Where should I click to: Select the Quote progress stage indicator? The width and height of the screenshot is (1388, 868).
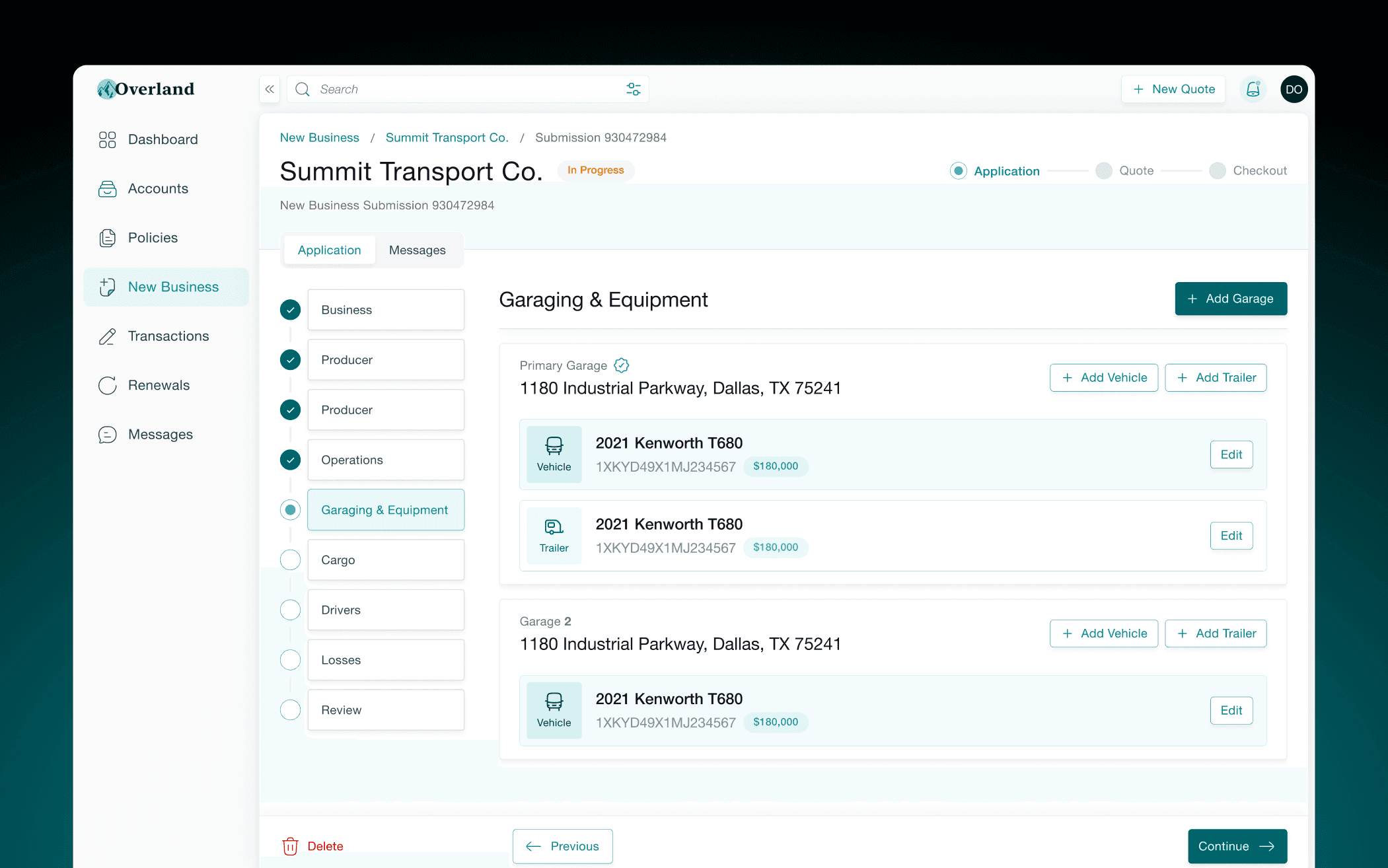[1104, 170]
